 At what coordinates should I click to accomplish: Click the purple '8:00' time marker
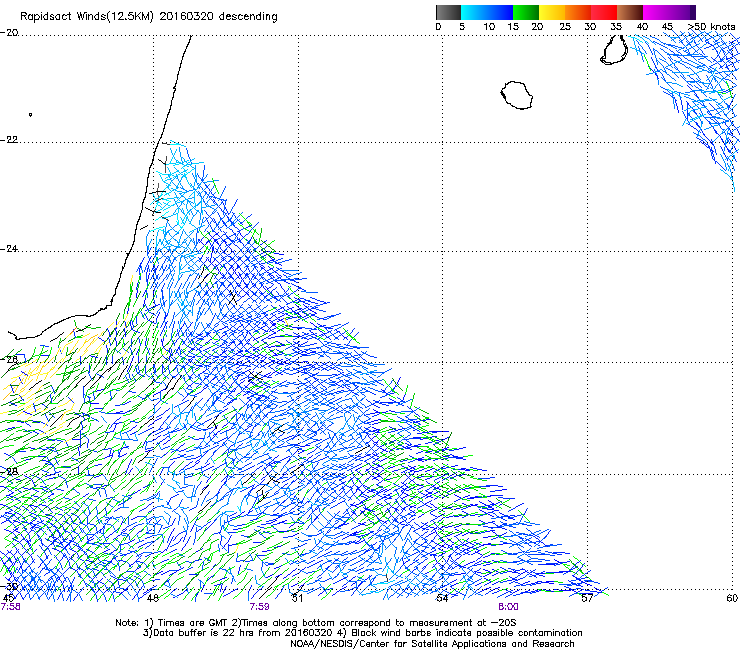[508, 607]
